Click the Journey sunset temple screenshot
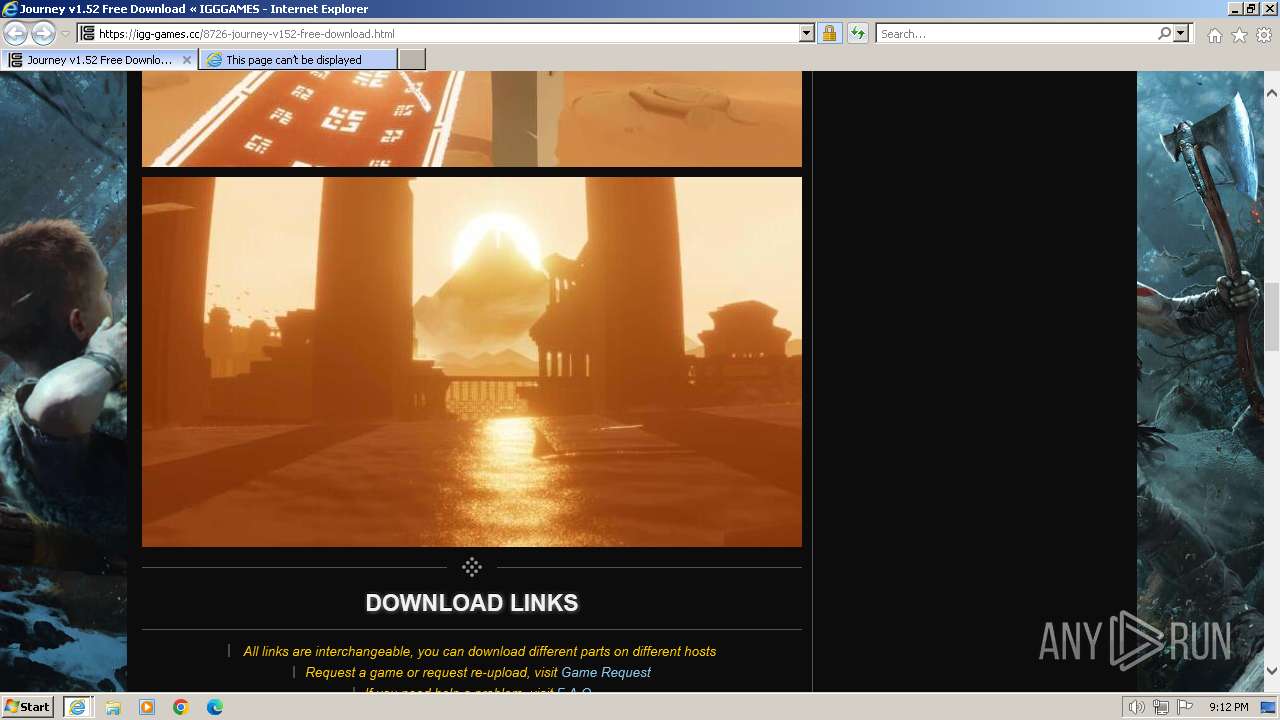 (x=472, y=362)
